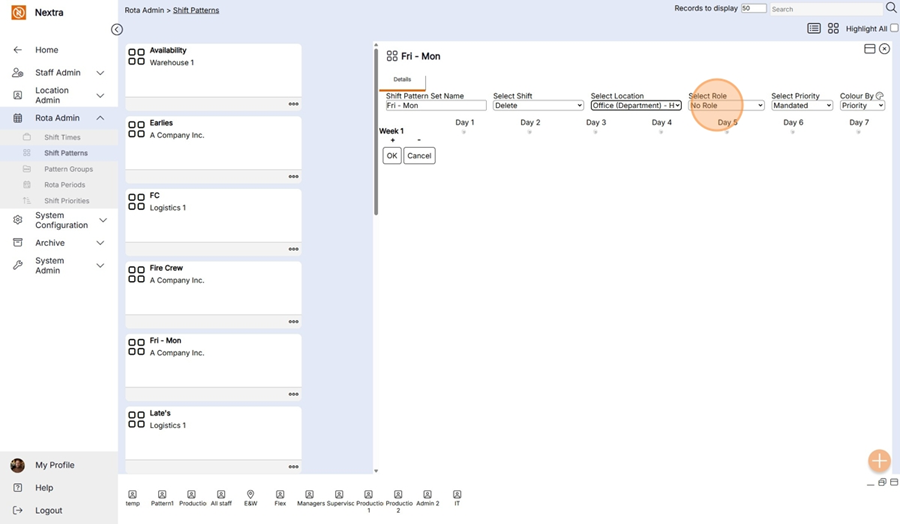The width and height of the screenshot is (900, 524).
Task: Click the Colour By palette icon
Action: (x=880, y=96)
